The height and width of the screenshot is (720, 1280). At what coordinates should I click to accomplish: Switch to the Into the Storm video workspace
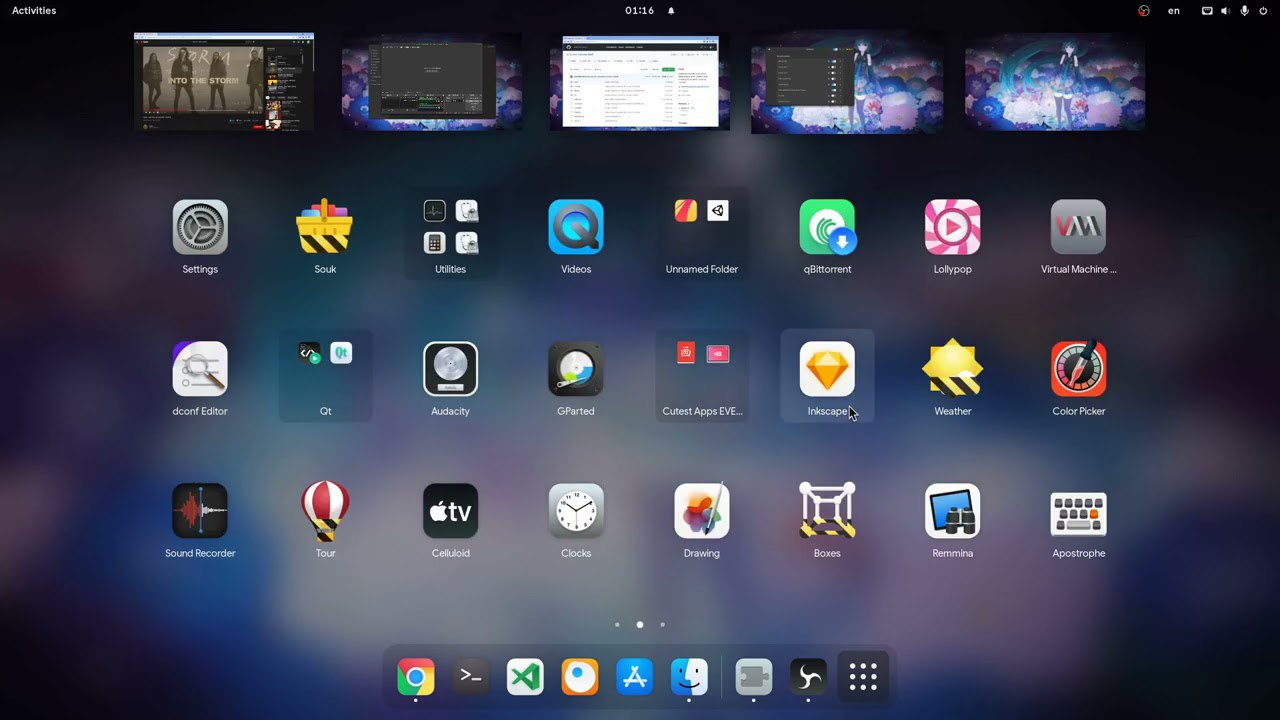click(x=224, y=82)
